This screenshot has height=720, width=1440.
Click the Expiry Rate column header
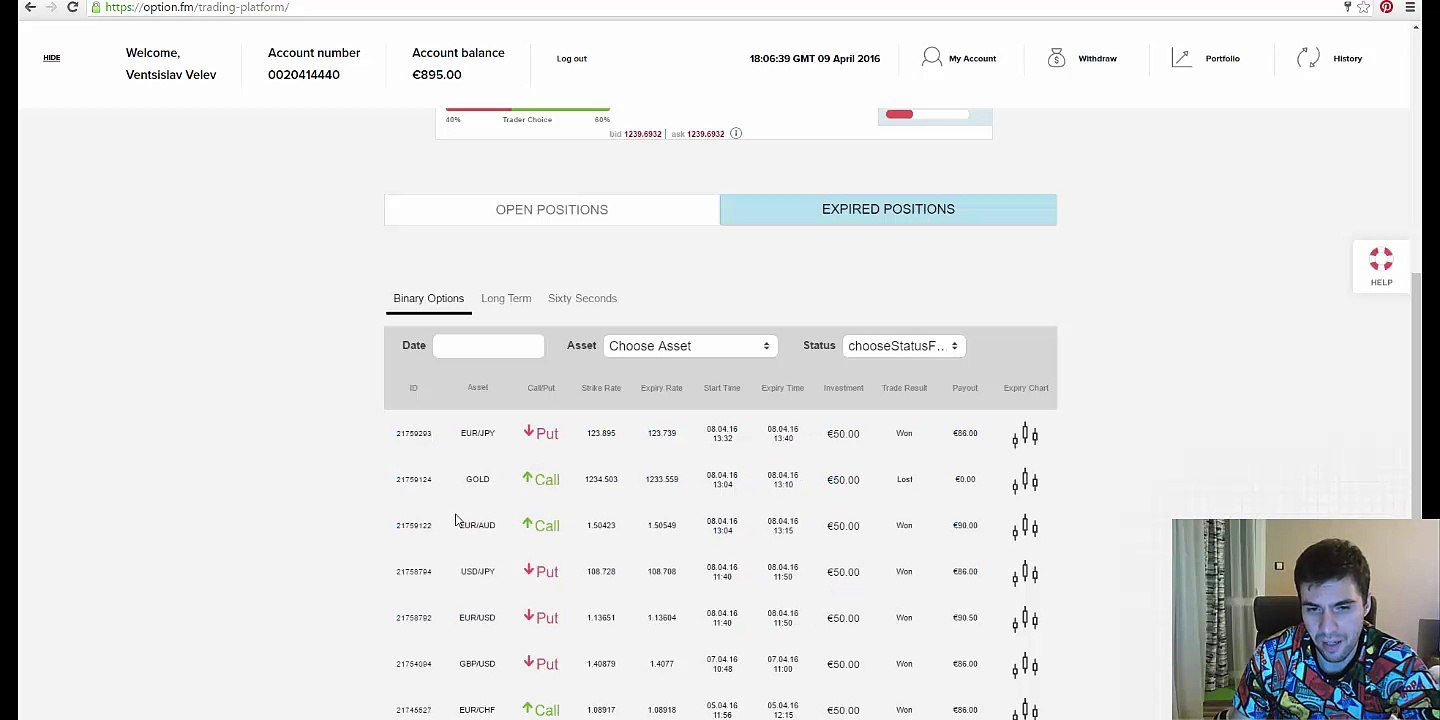click(662, 388)
